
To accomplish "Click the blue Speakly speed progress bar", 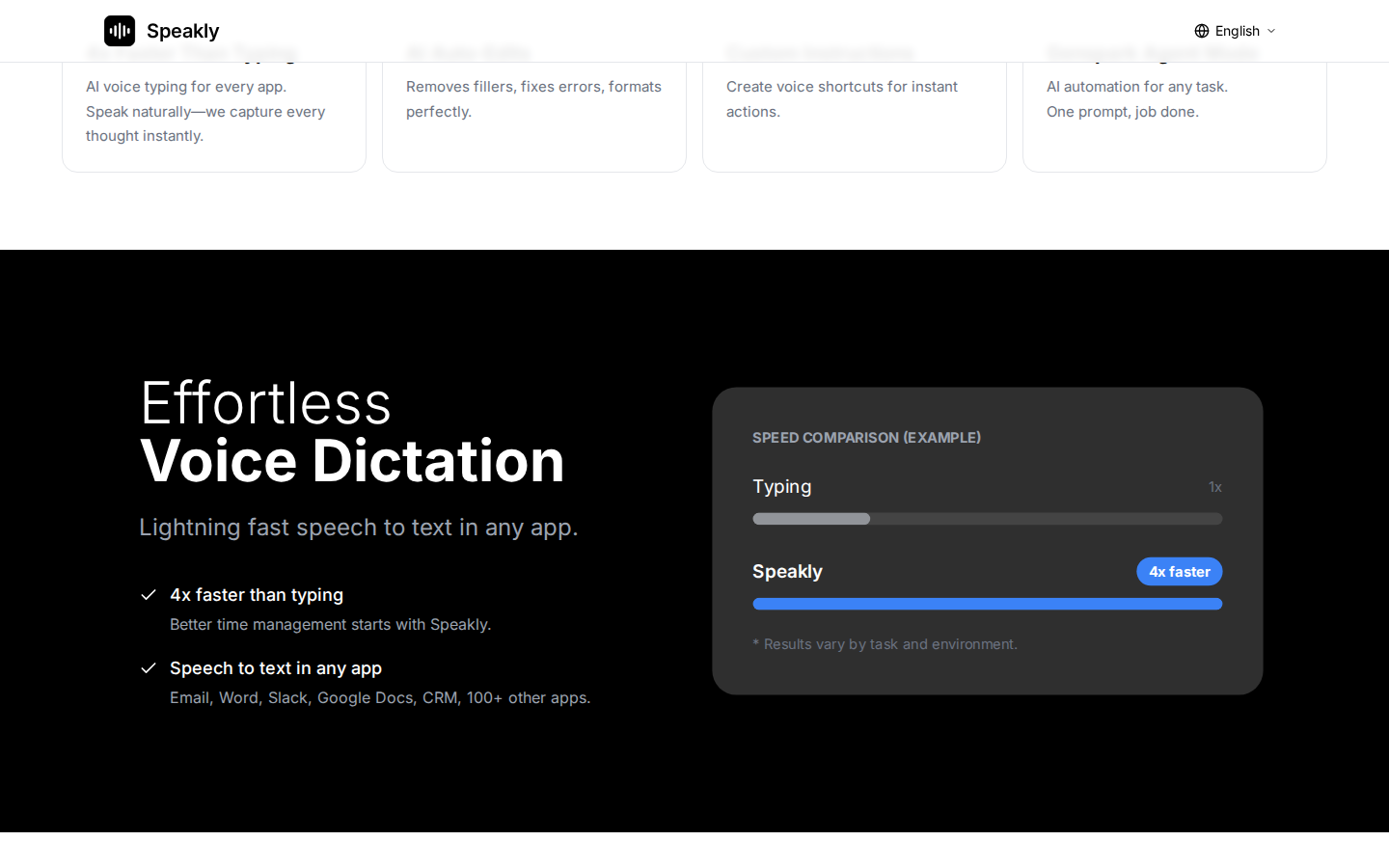I will (x=988, y=604).
